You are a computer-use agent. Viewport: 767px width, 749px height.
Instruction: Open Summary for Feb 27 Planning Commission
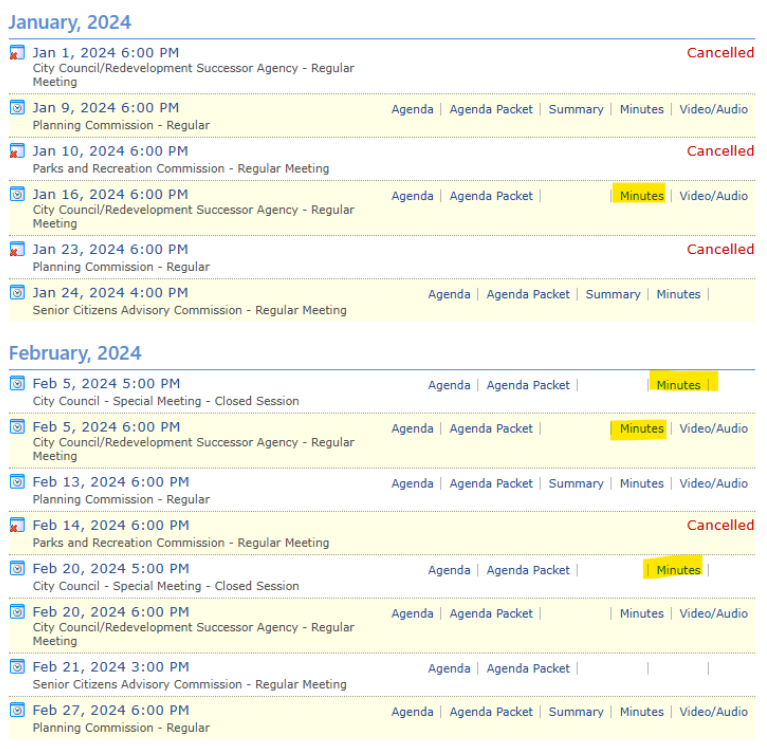[x=576, y=712]
